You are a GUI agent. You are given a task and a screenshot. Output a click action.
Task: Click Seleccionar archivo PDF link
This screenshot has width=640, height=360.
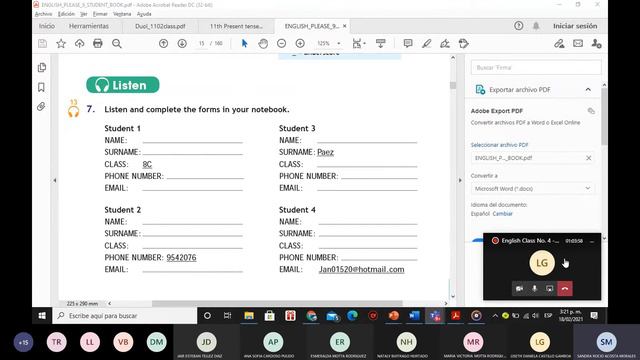499,145
